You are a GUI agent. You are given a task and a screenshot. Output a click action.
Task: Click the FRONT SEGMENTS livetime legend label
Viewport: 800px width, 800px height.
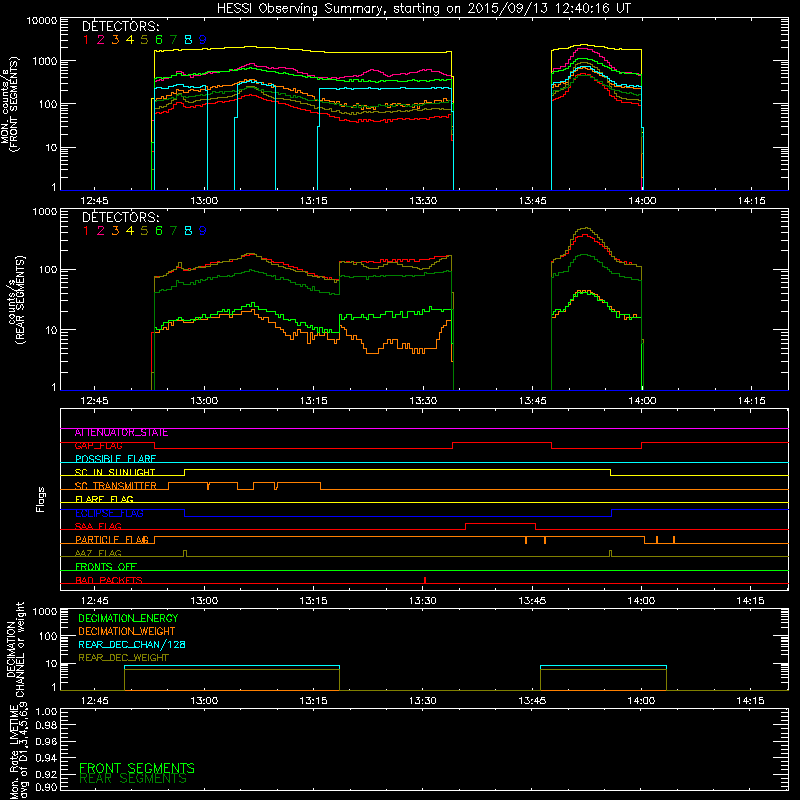137,768
